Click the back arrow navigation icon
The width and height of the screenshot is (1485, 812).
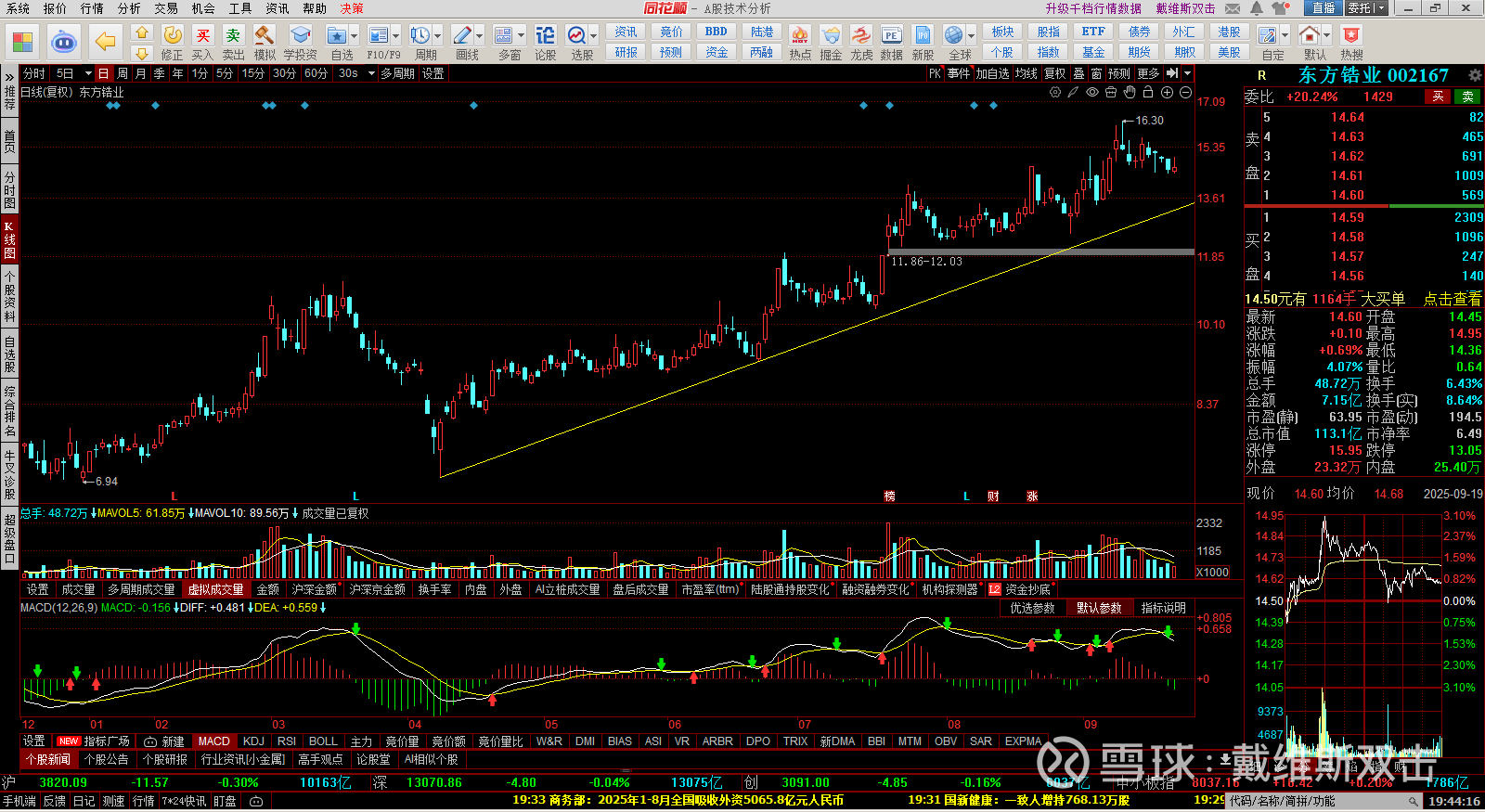click(105, 42)
